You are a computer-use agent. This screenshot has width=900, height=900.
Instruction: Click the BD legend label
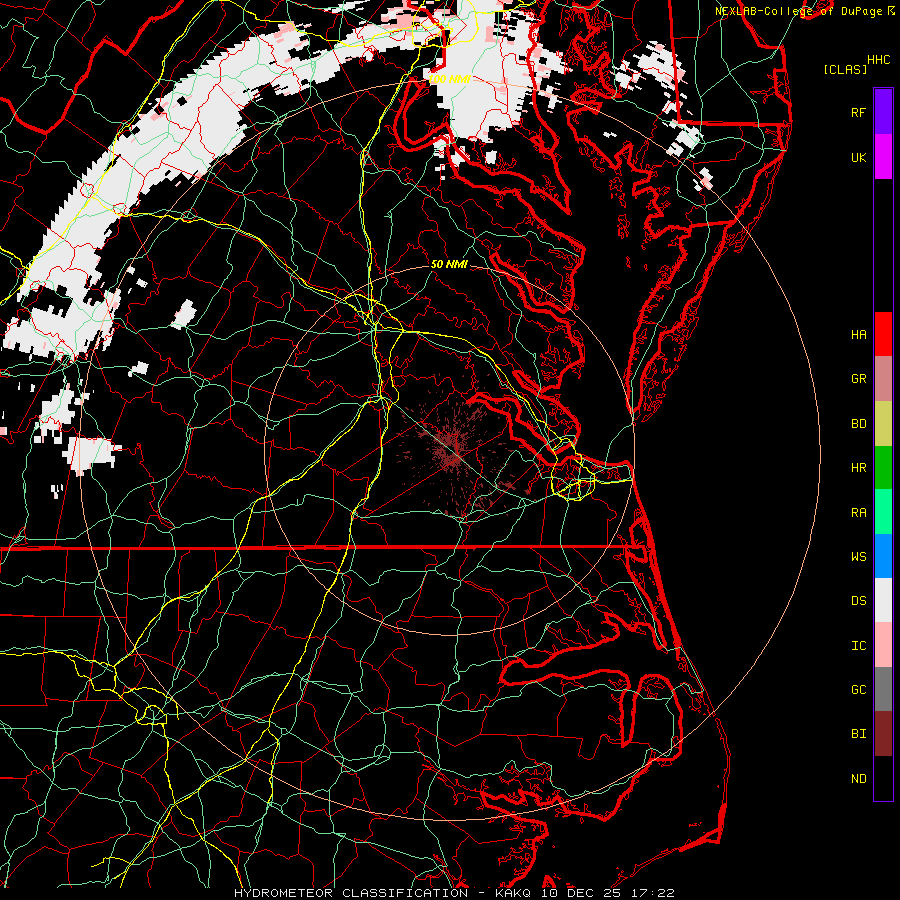859,424
